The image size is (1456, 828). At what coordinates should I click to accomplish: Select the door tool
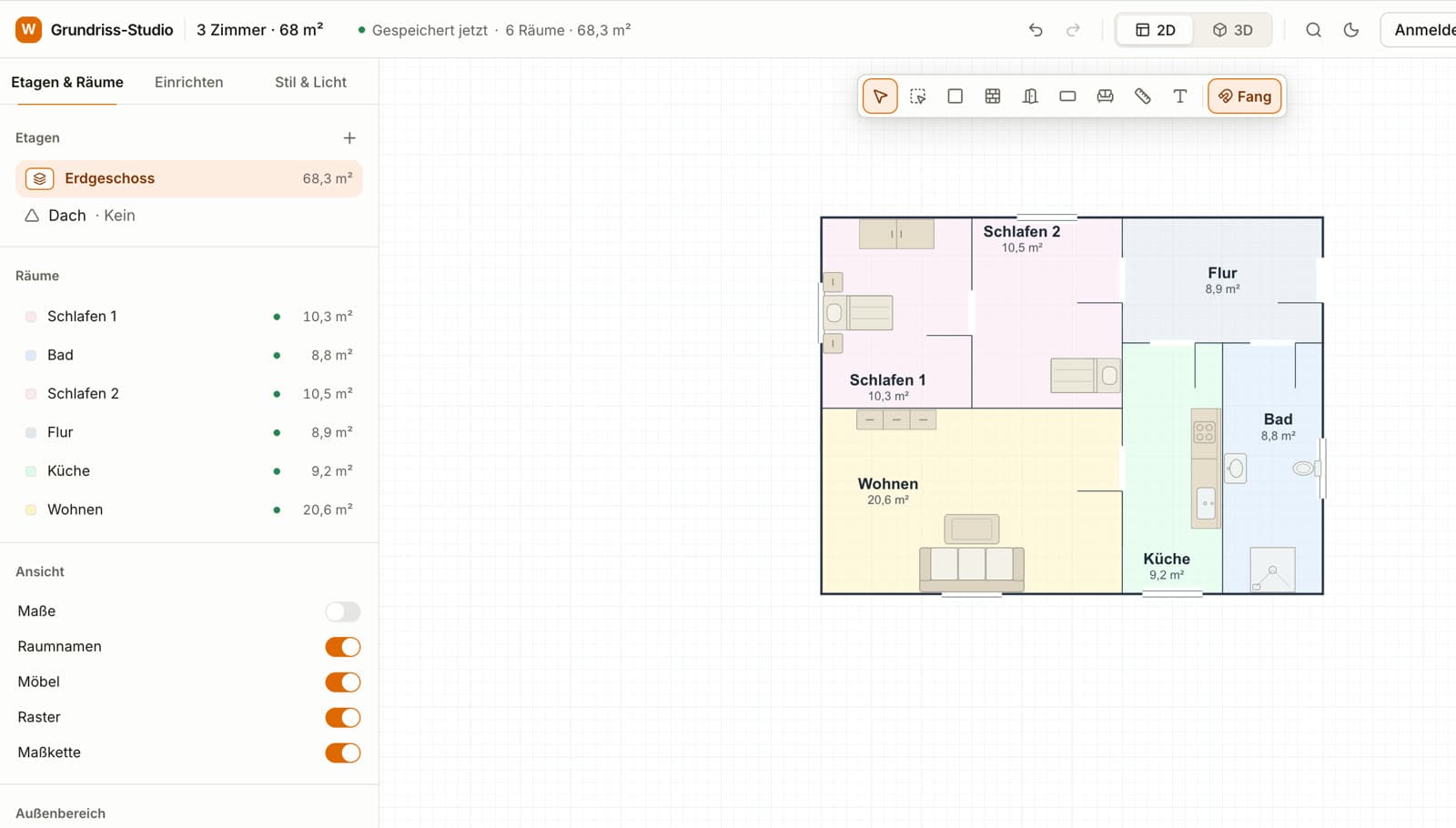click(1030, 96)
